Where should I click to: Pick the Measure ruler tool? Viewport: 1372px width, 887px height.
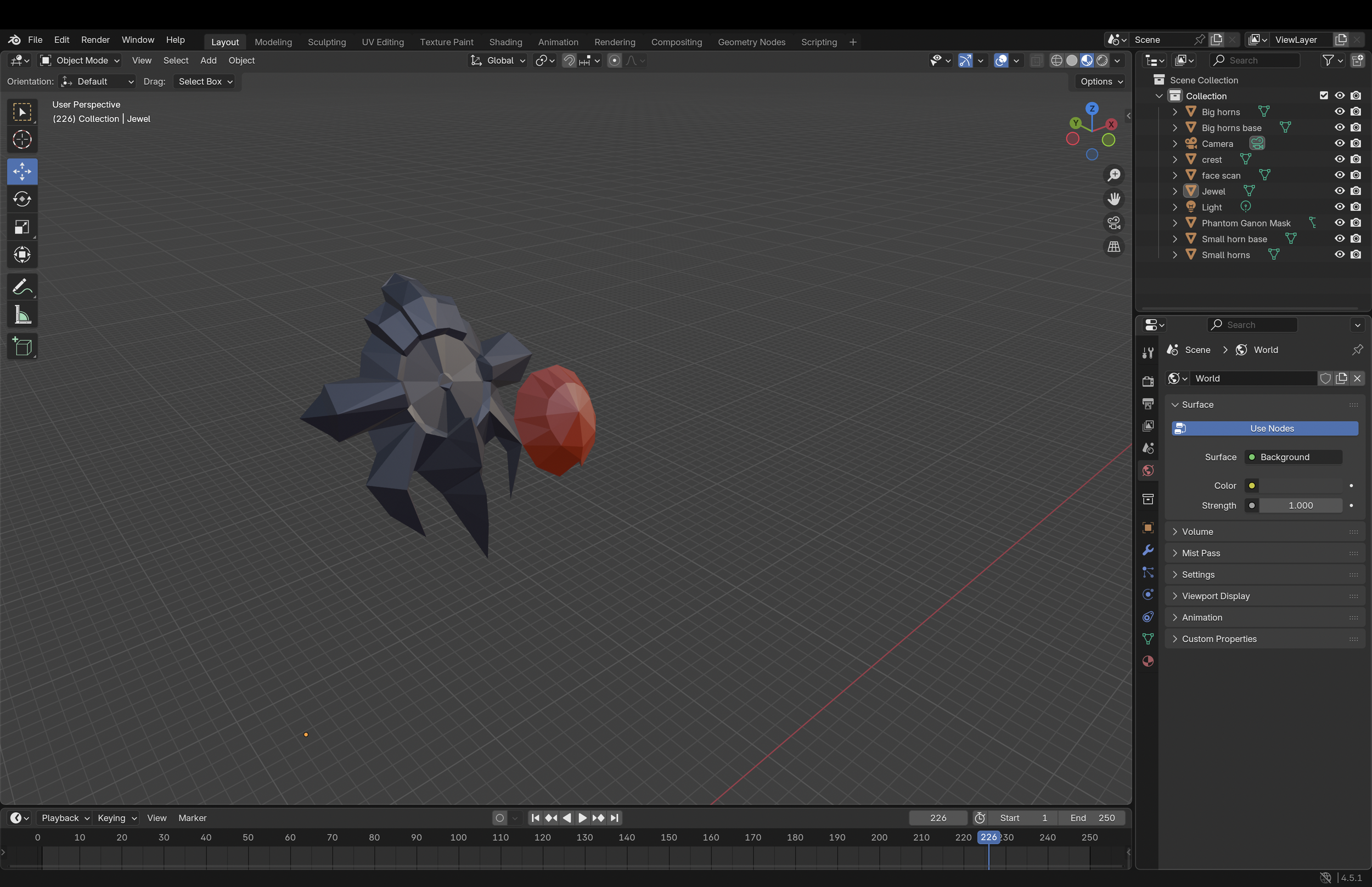point(22,315)
